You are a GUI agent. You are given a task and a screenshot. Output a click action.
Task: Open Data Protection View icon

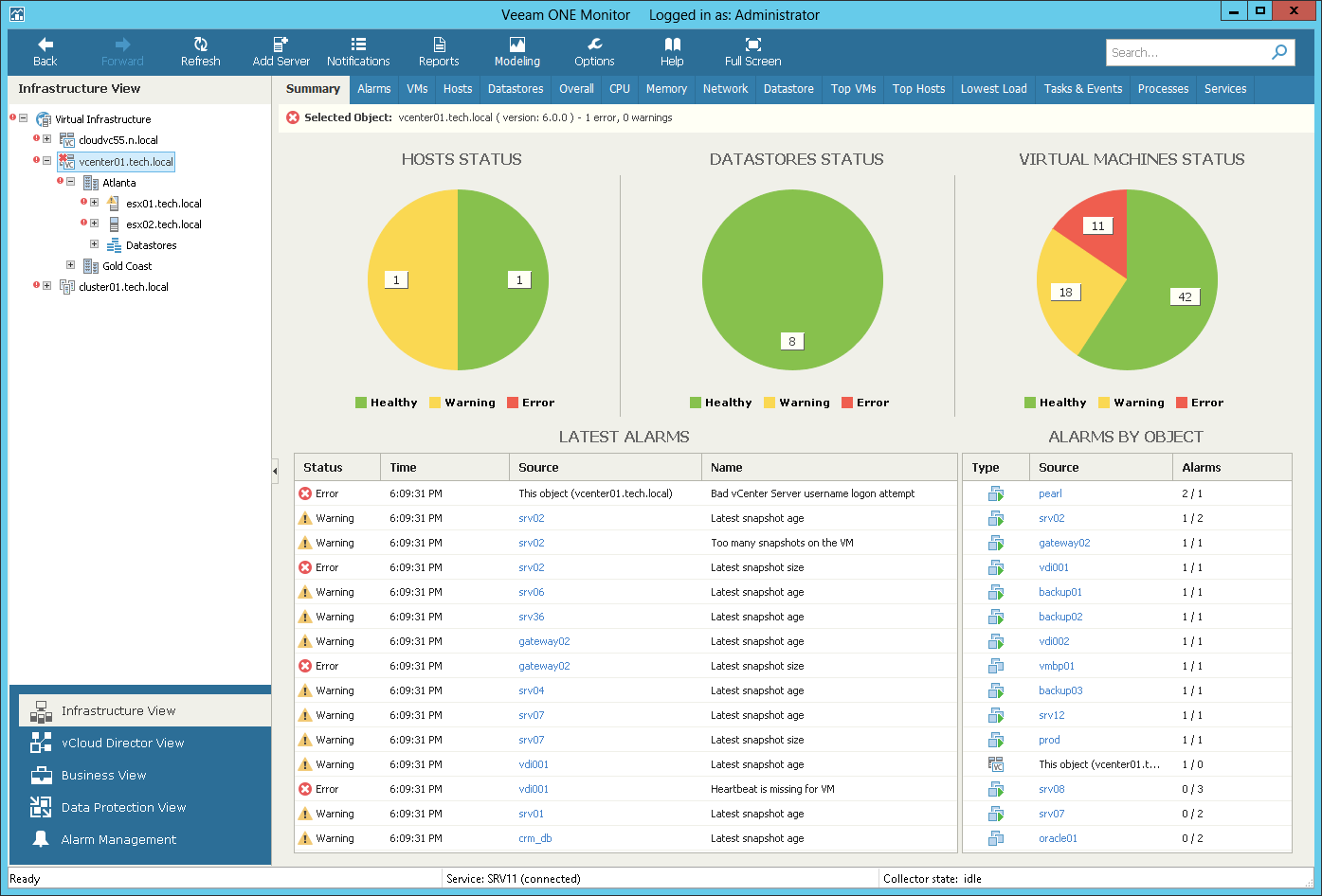(41, 807)
